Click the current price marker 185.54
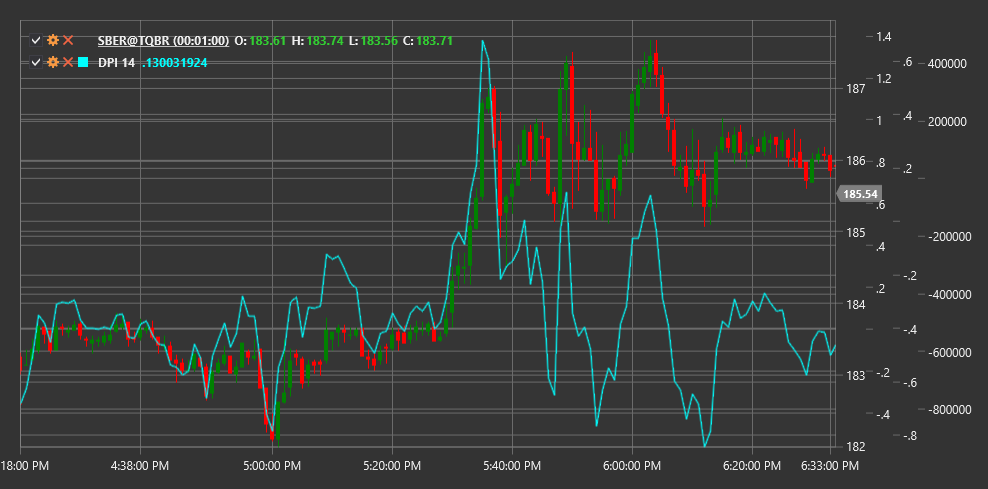The height and width of the screenshot is (489, 988). (859, 194)
